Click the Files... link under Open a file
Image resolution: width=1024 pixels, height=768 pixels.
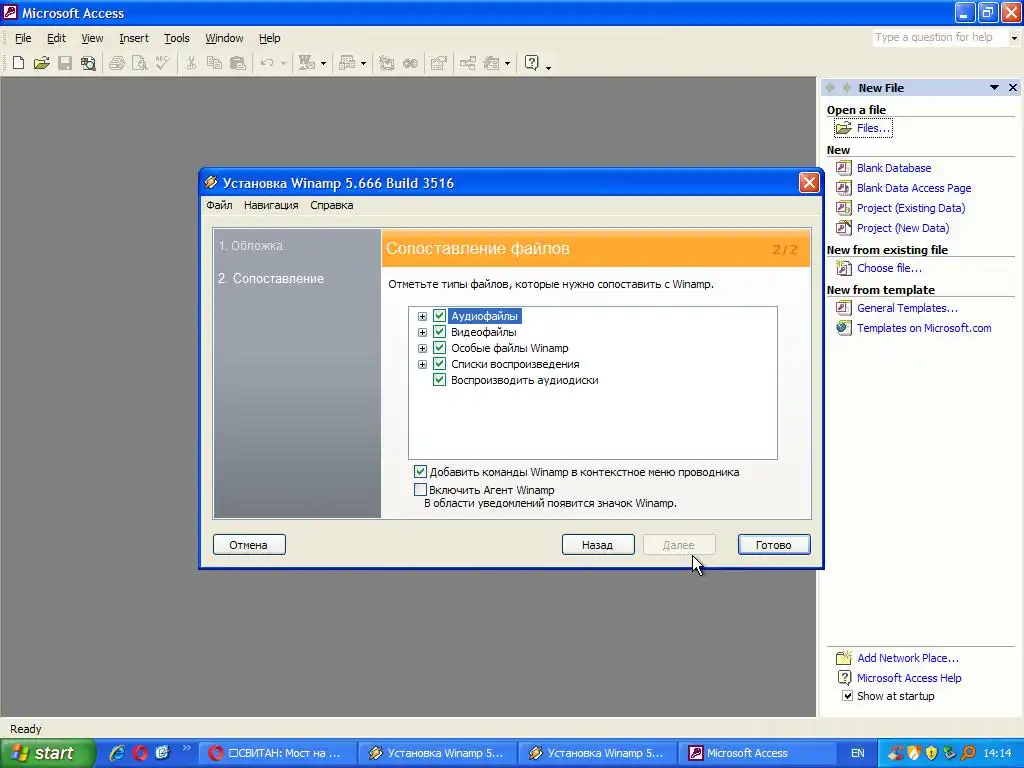point(873,128)
